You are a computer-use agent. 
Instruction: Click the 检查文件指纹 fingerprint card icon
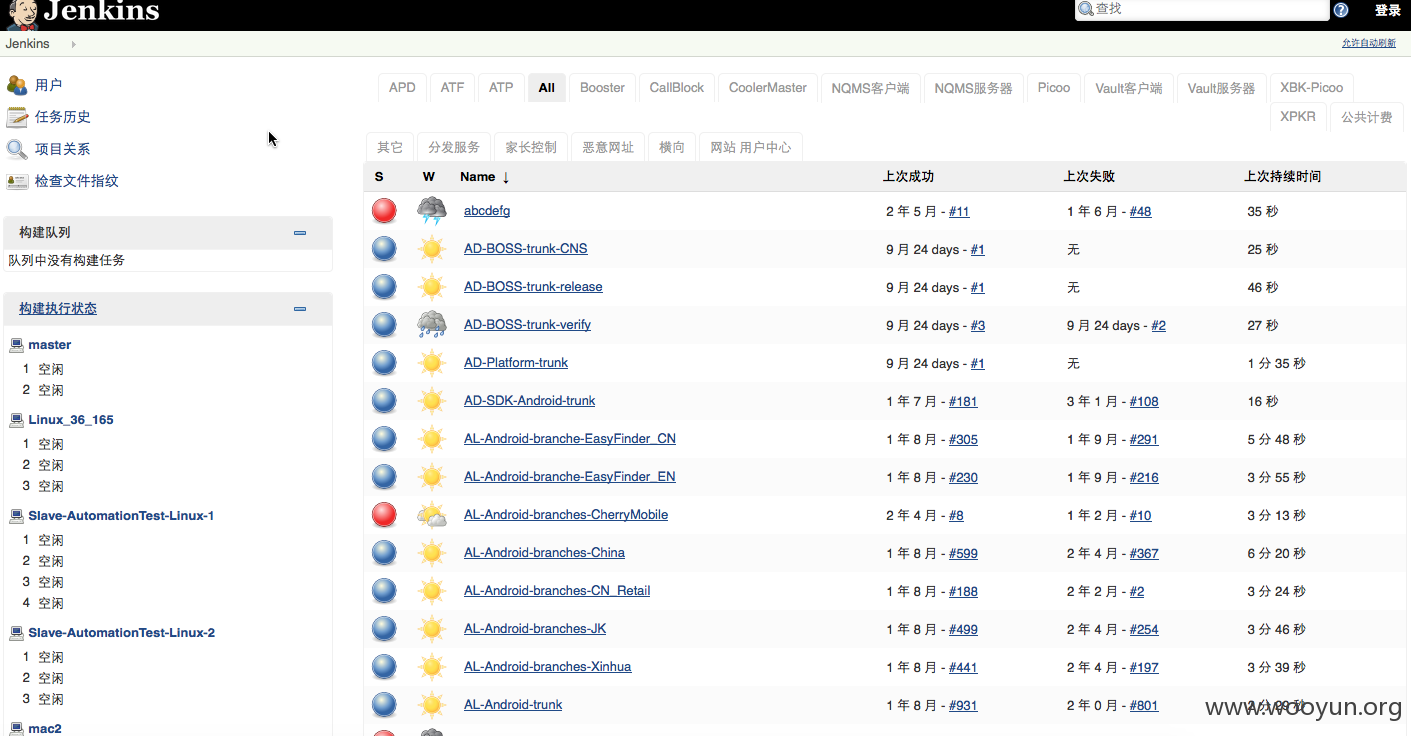click(17, 181)
